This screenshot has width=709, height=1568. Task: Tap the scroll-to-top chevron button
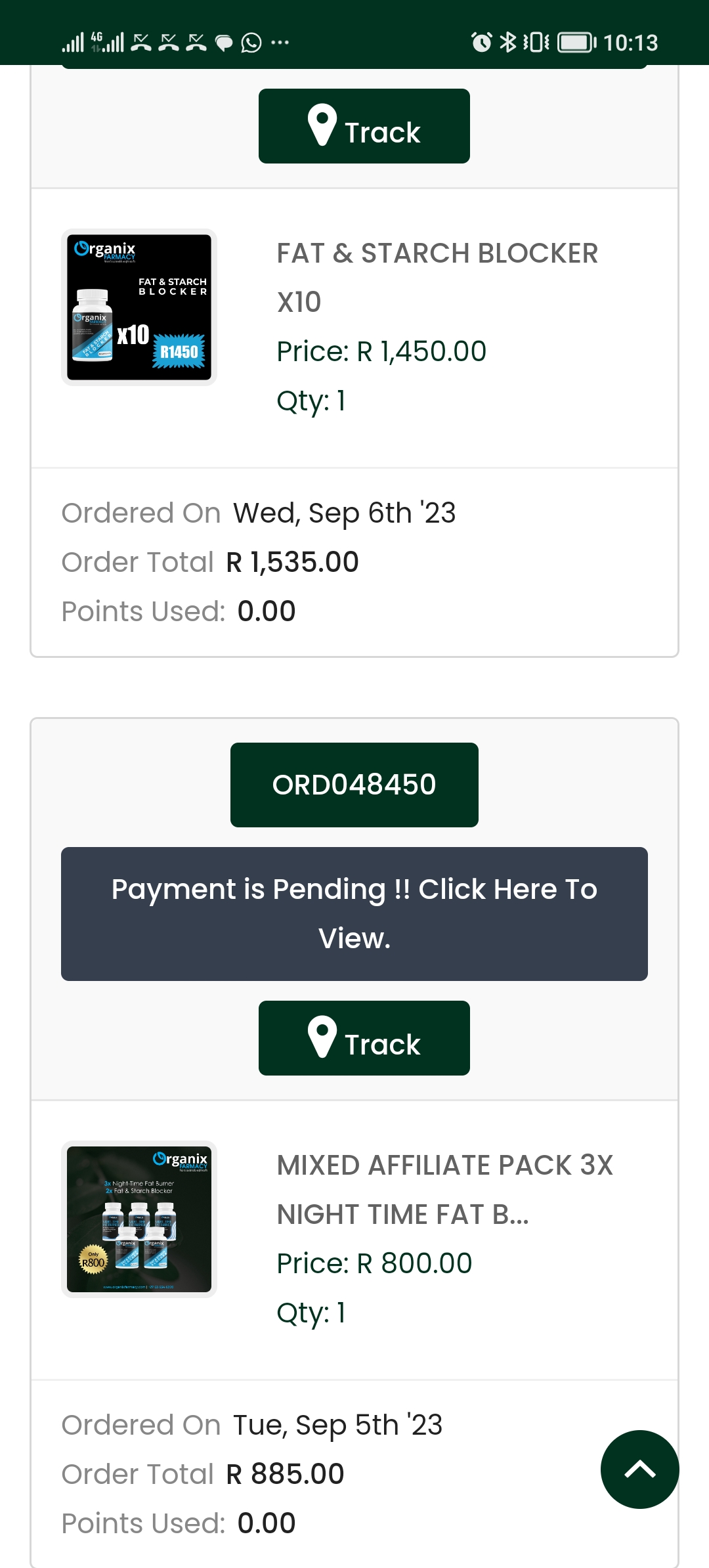coord(639,1469)
